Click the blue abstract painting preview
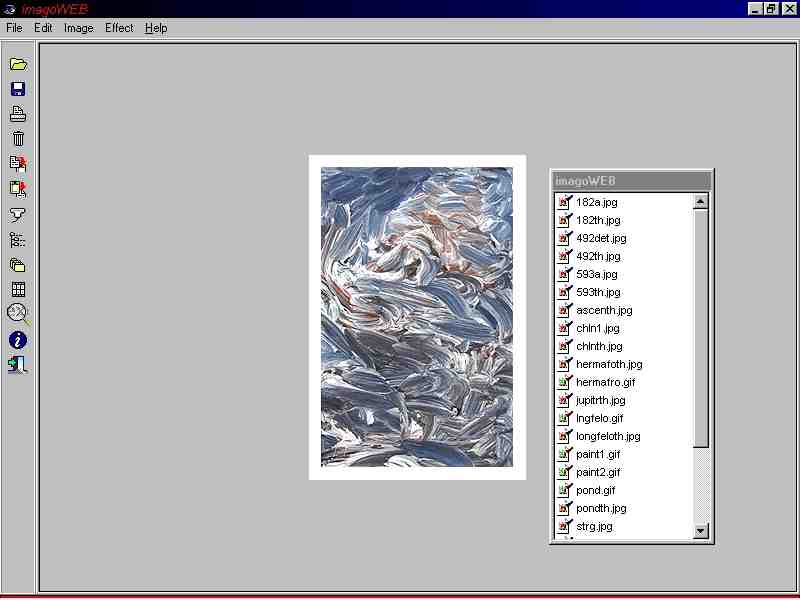 [416, 317]
